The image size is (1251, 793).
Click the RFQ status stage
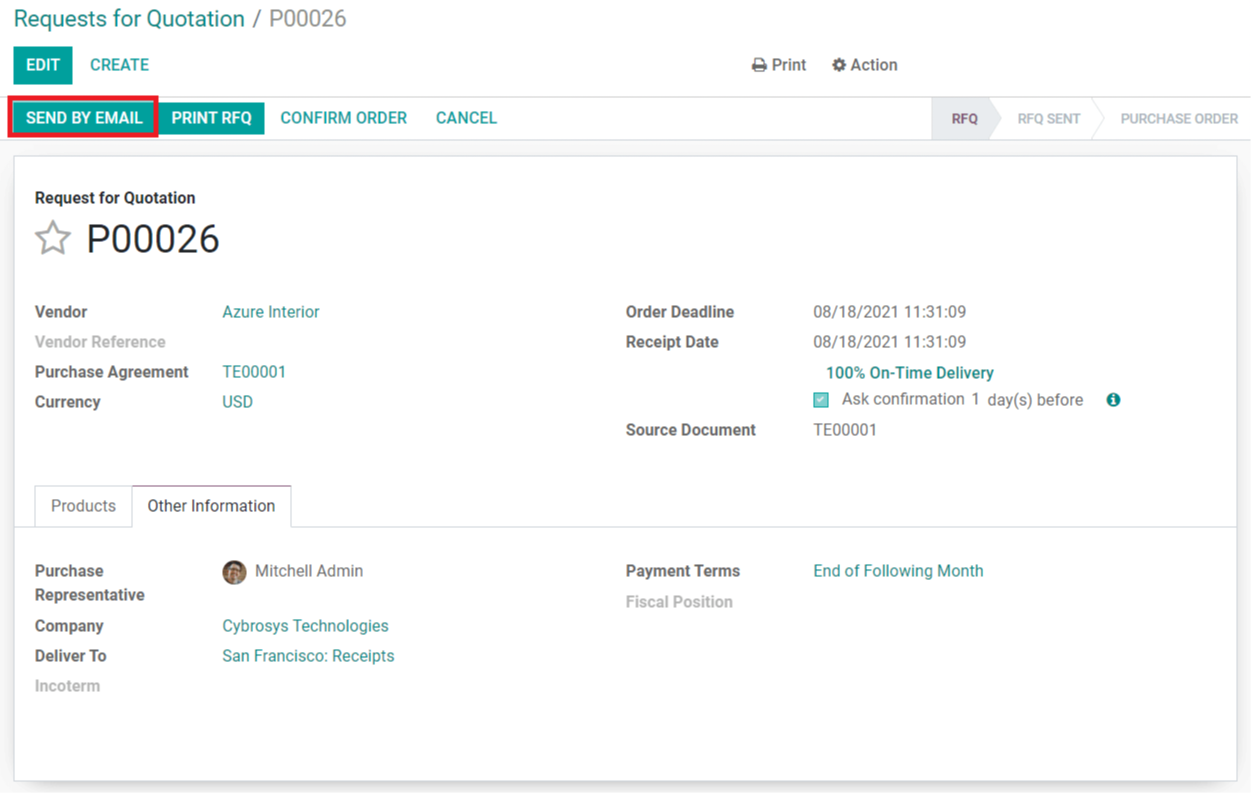[965, 118]
